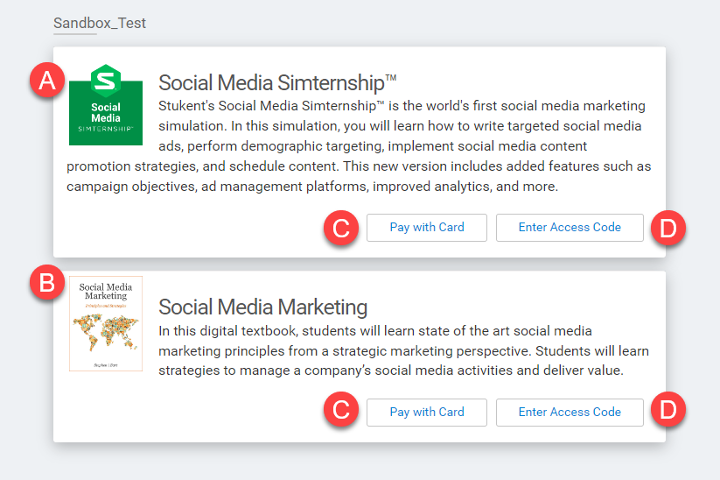Choose Enter Access Code for Social Media Marketing
720x480 pixels.
(x=569, y=412)
